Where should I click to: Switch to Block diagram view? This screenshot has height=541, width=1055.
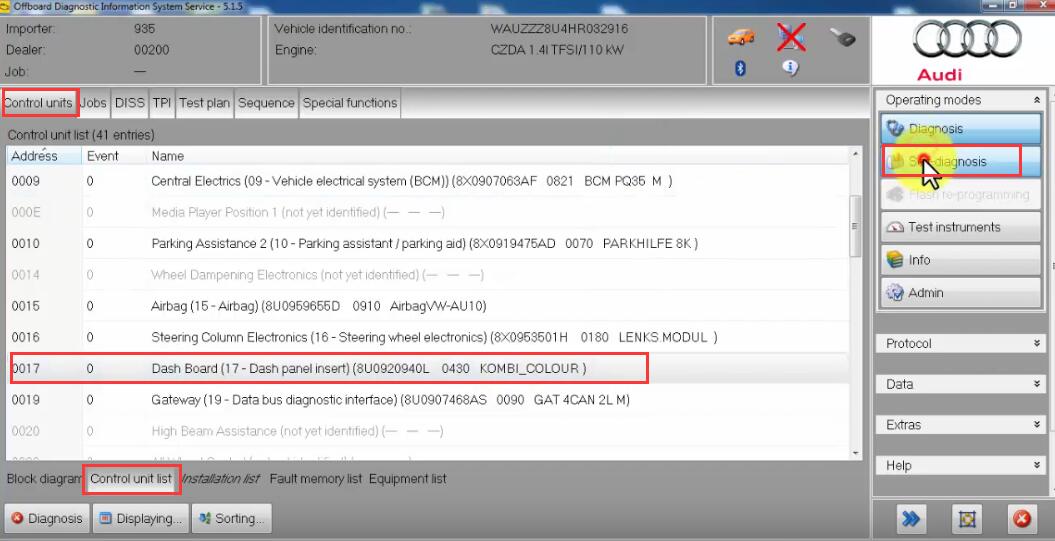pos(43,479)
